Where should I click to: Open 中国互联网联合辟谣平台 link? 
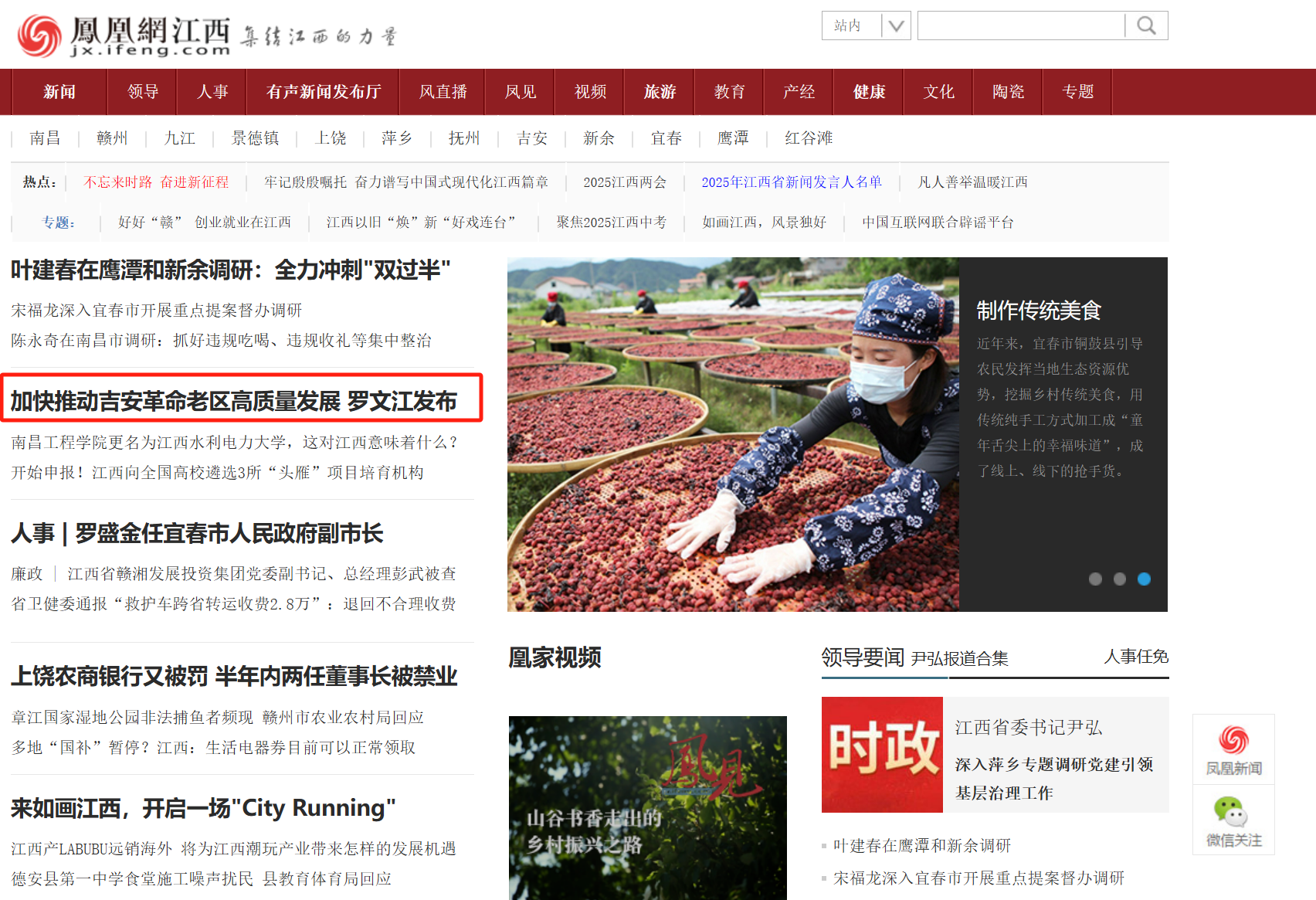[938, 222]
